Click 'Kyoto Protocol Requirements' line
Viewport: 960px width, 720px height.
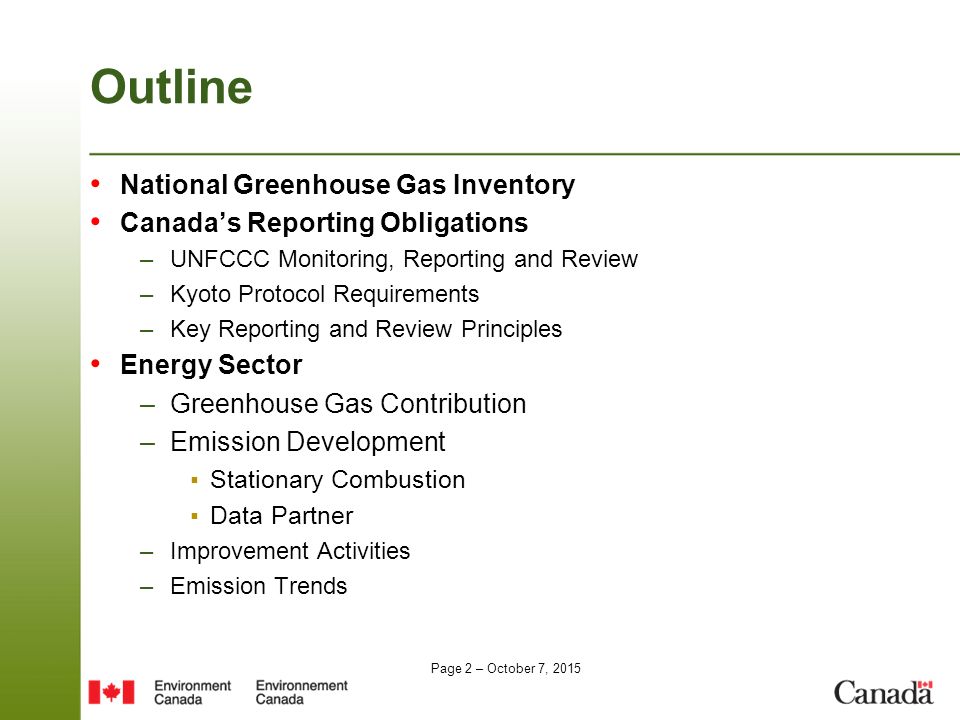coord(324,294)
